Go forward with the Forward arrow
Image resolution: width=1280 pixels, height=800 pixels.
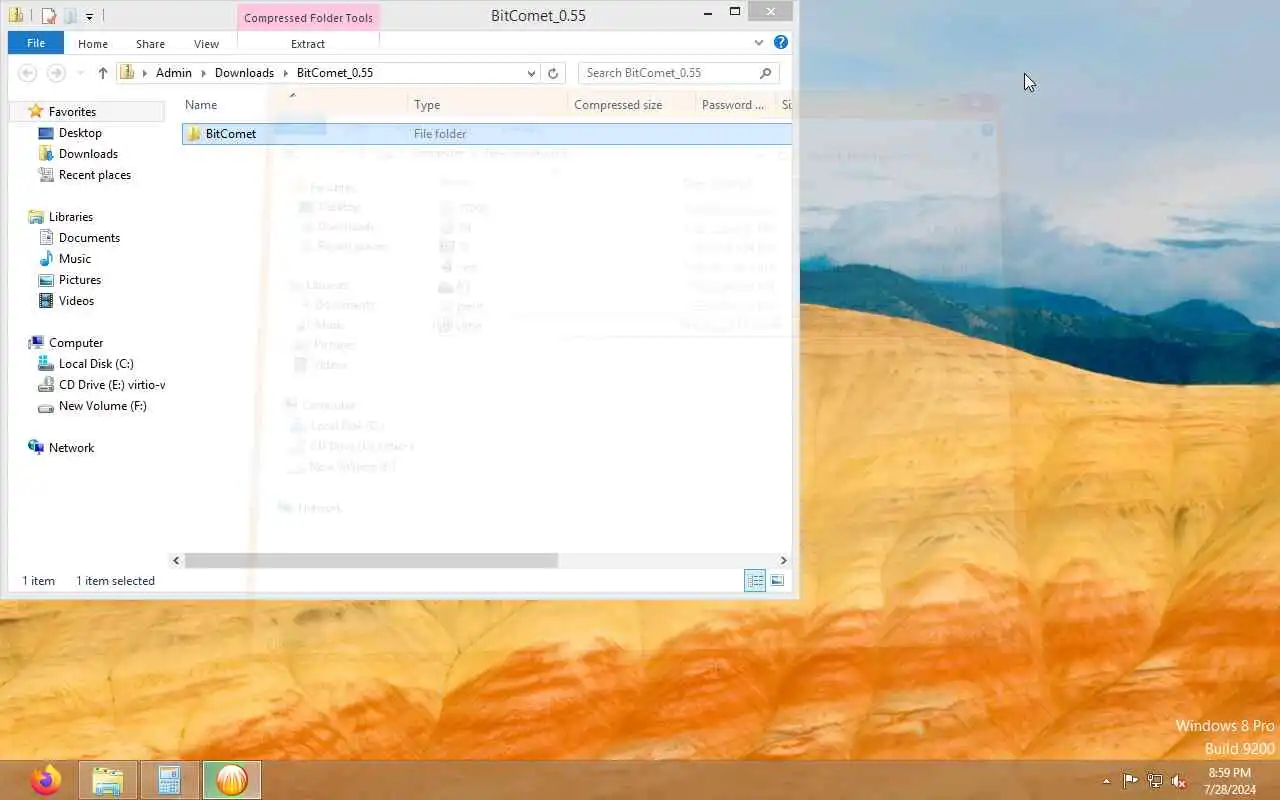click(57, 73)
